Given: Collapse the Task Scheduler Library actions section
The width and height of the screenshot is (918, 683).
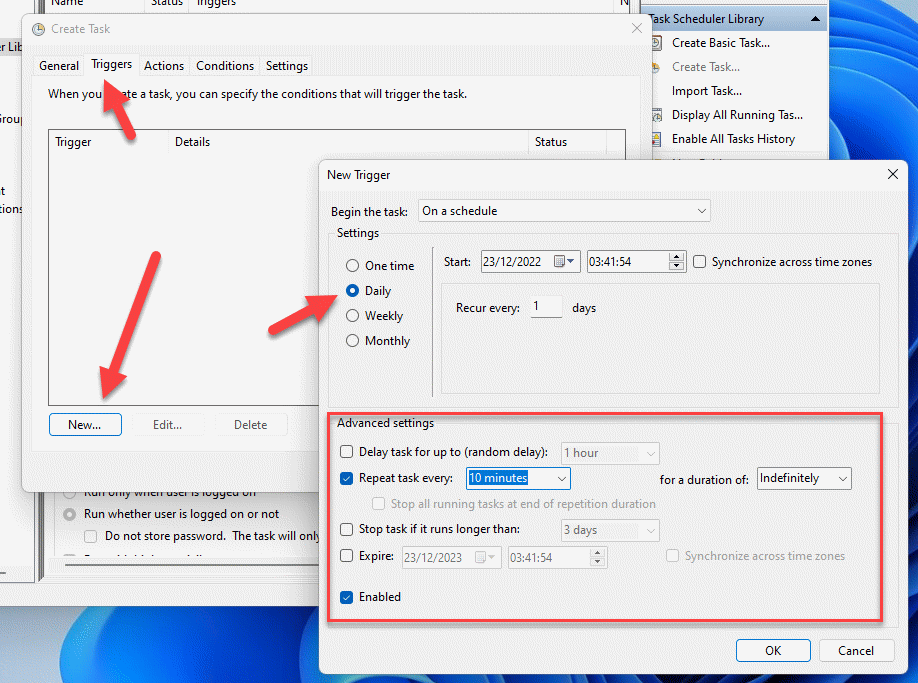Looking at the screenshot, I should click(815, 19).
